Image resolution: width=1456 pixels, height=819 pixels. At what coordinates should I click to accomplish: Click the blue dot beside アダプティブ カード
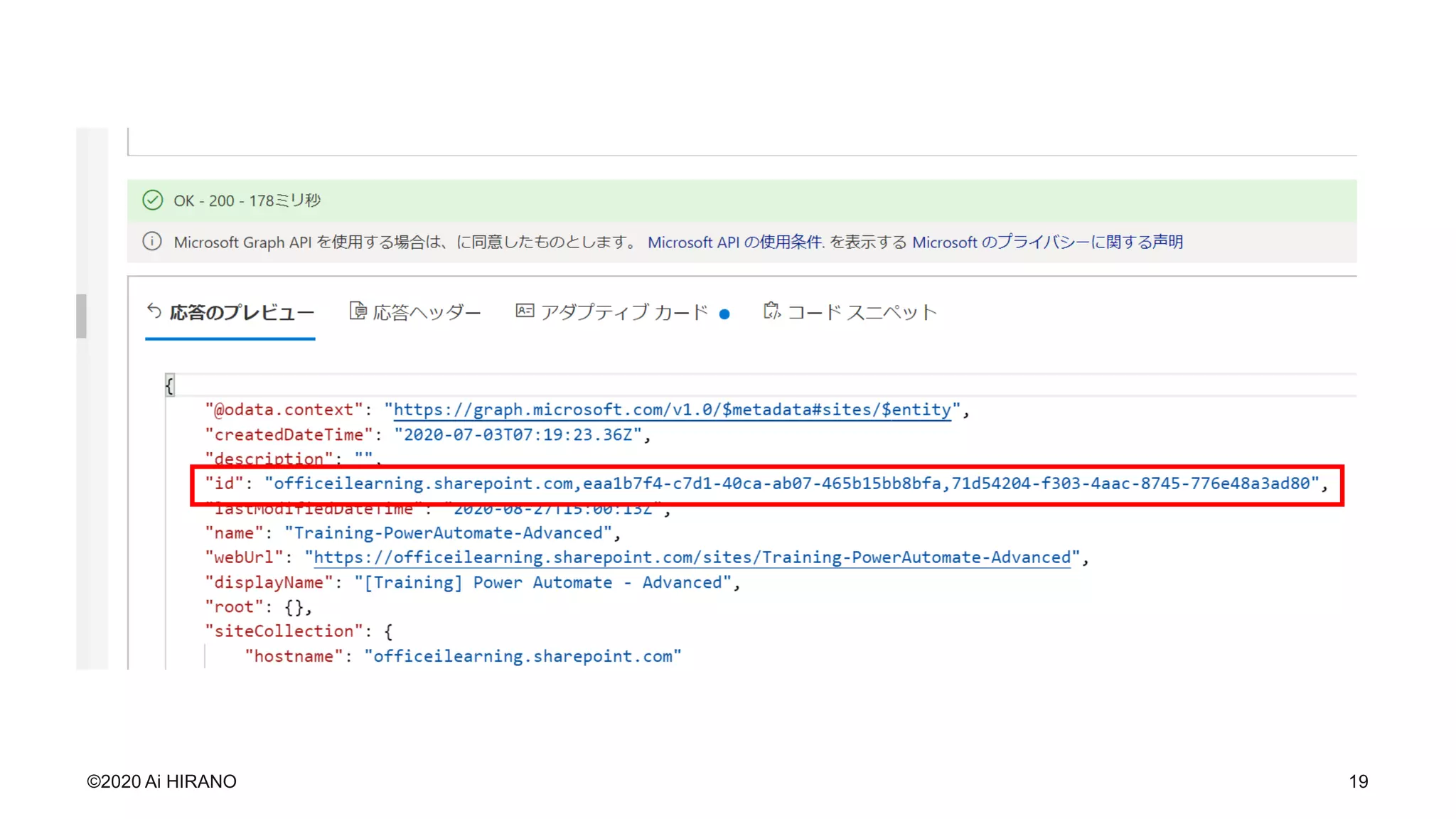(x=724, y=314)
